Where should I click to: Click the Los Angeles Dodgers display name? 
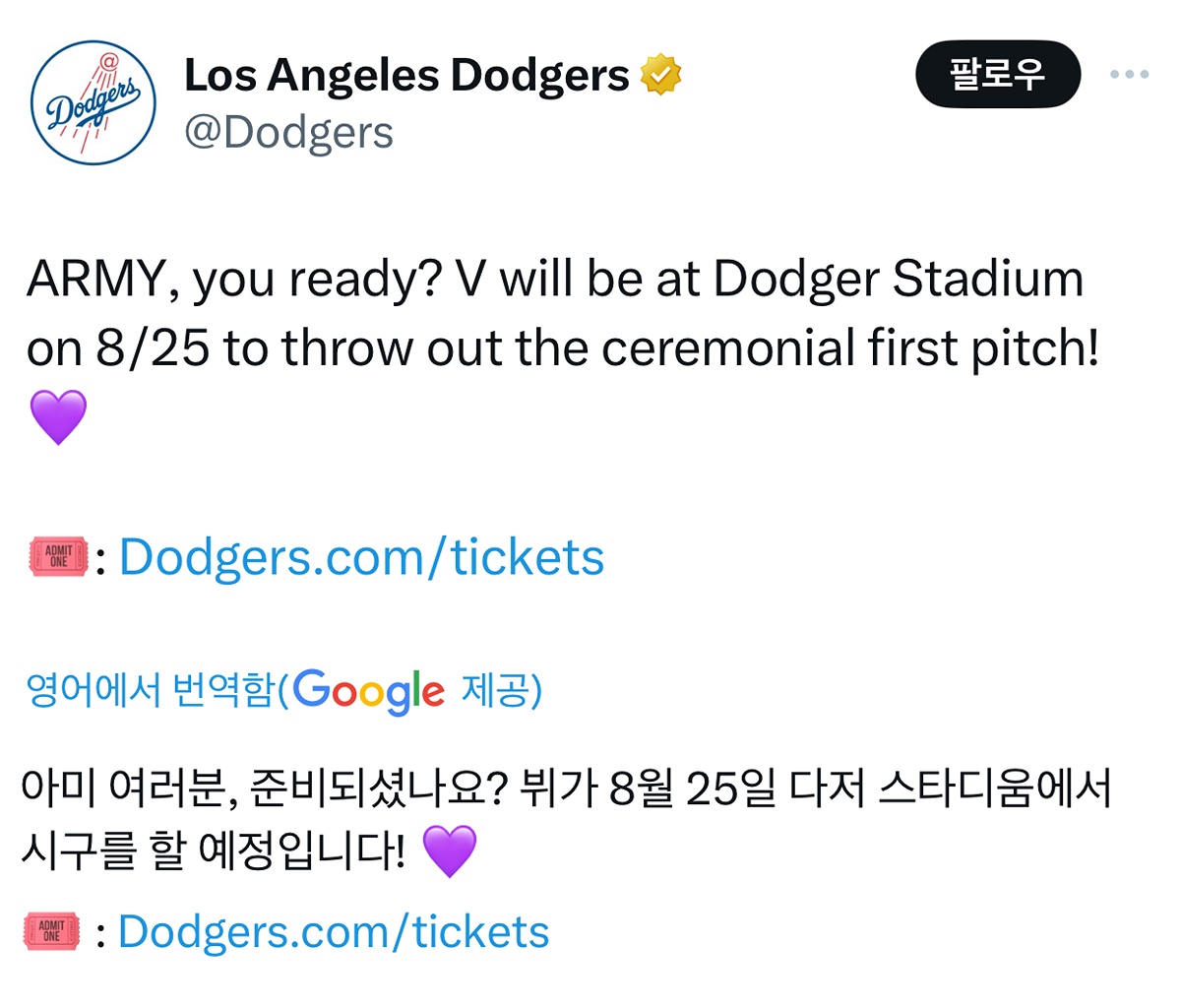coord(406,76)
